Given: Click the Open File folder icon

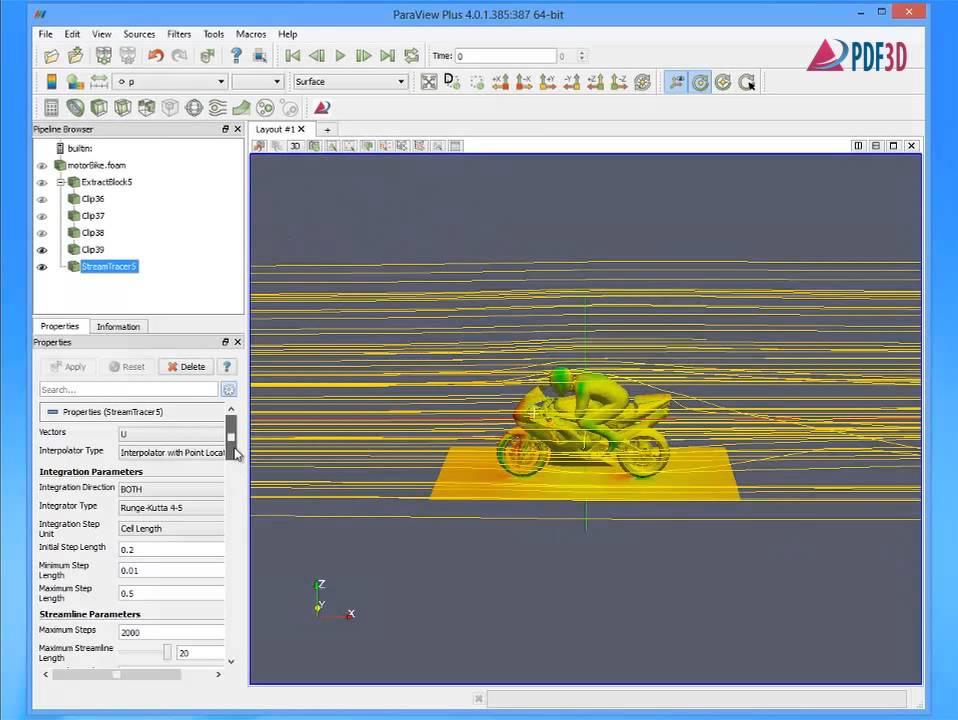Looking at the screenshot, I should pyautogui.click(x=51, y=56).
